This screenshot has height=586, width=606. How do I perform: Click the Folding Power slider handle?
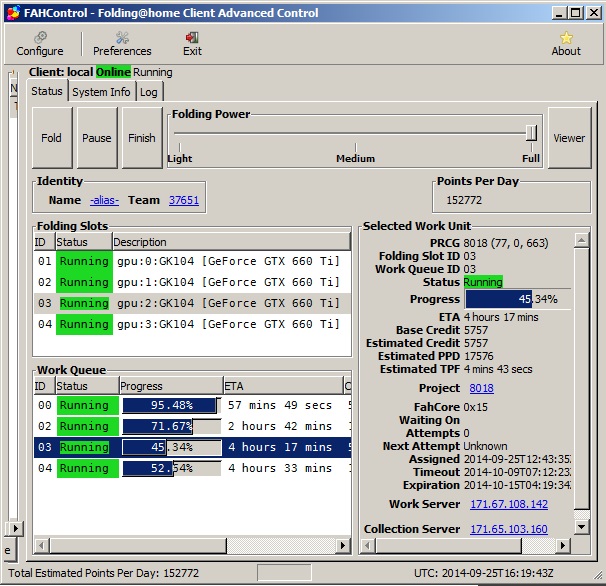[x=532, y=133]
